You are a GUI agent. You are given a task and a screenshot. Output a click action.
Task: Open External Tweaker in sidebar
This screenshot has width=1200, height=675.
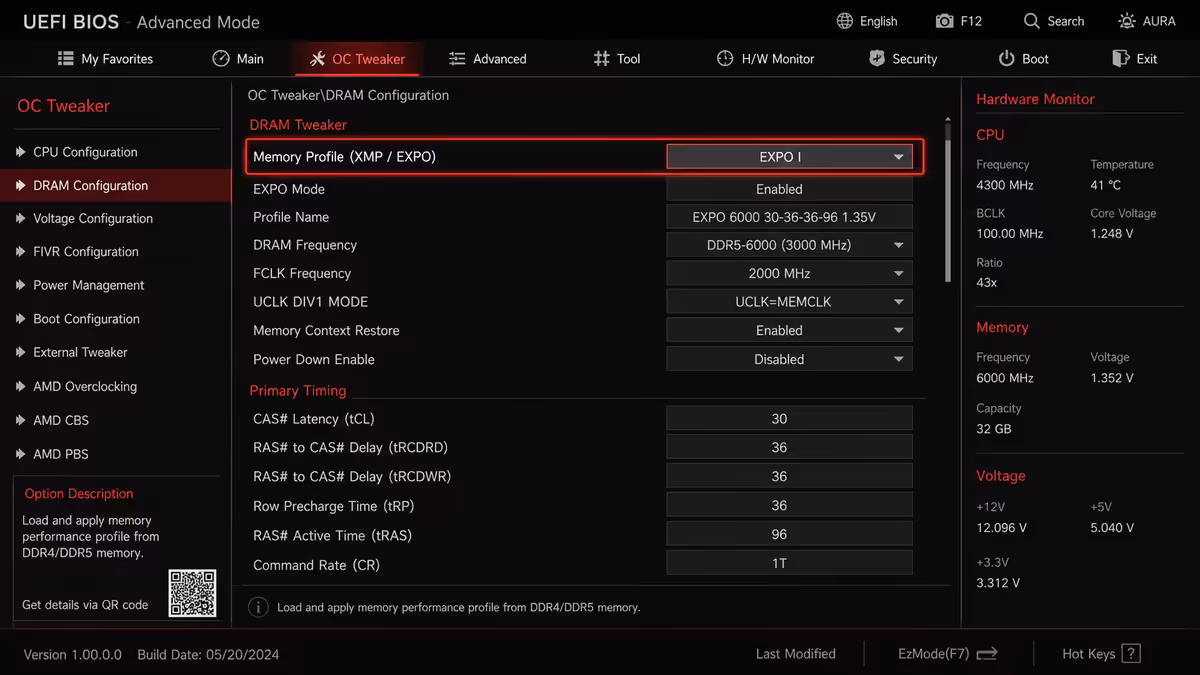point(115,352)
